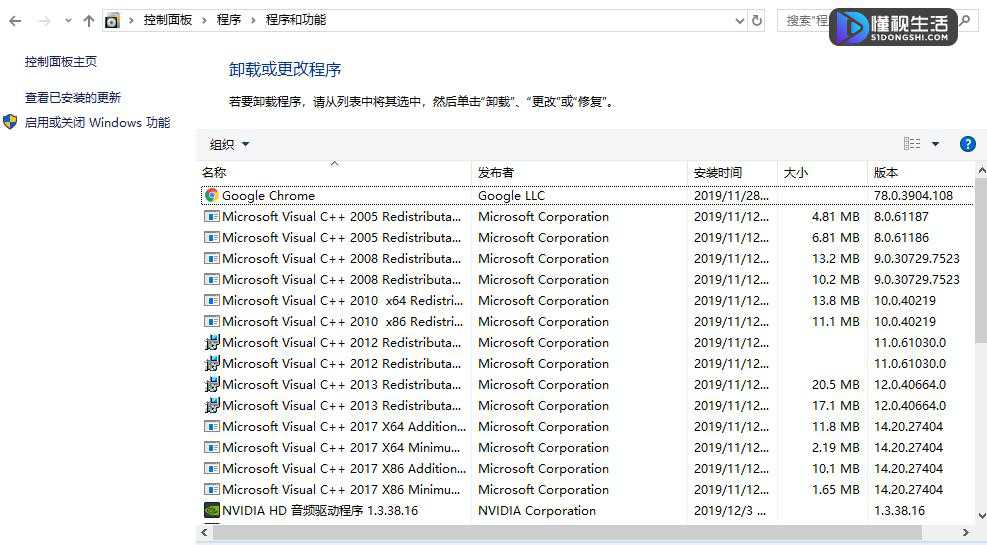987x545 pixels.
Task: Click the horizontal scrollbar right arrow
Action: click(x=966, y=532)
